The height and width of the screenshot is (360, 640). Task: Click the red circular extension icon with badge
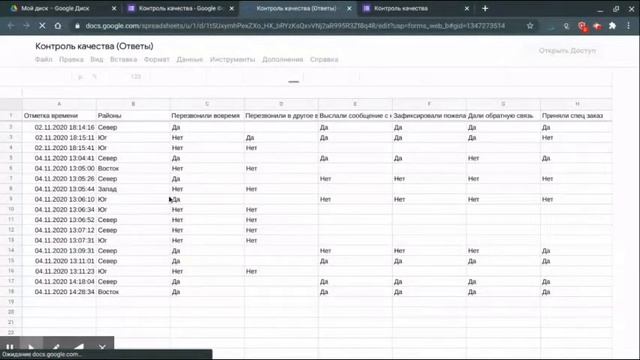point(582,27)
